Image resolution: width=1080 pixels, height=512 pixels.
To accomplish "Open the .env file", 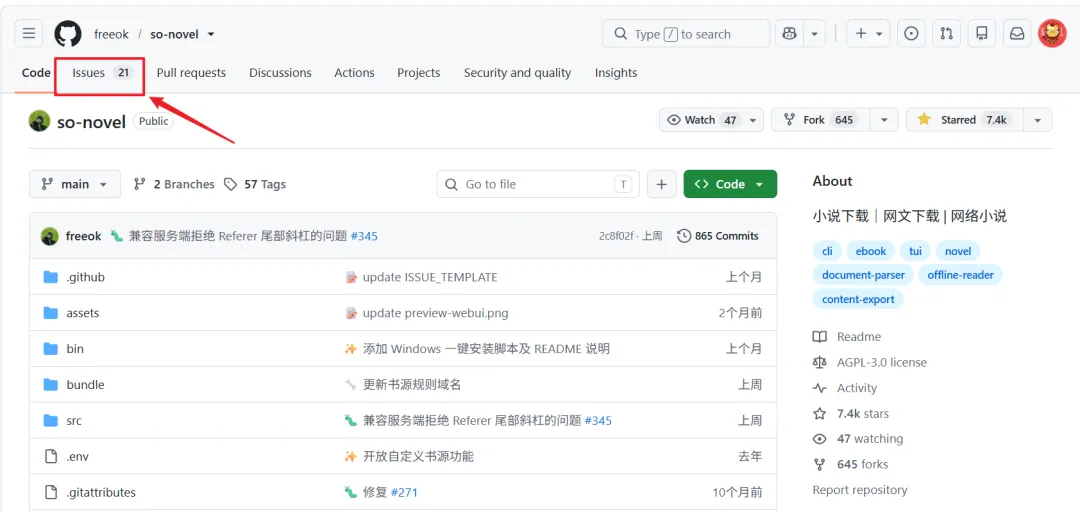I will (78, 456).
